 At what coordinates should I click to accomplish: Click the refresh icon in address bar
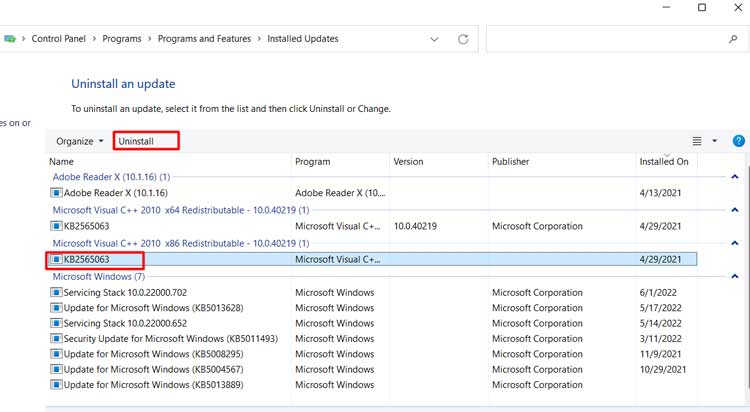click(x=463, y=39)
